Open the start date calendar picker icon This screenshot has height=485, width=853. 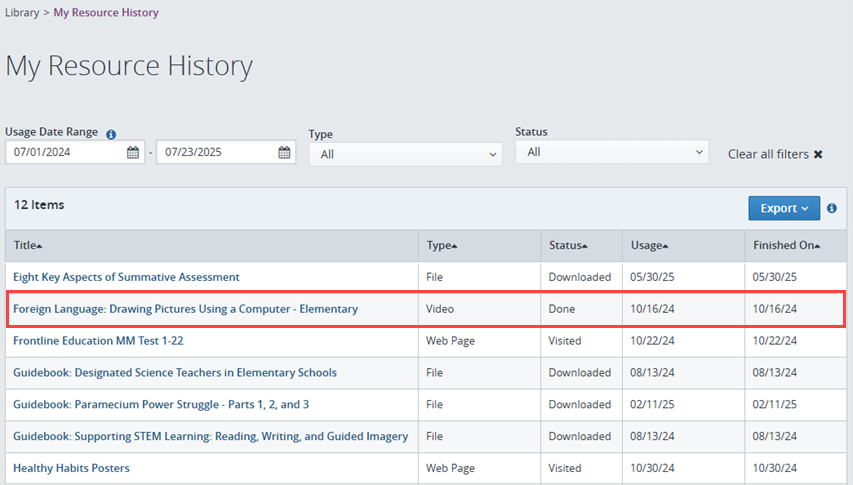(133, 153)
